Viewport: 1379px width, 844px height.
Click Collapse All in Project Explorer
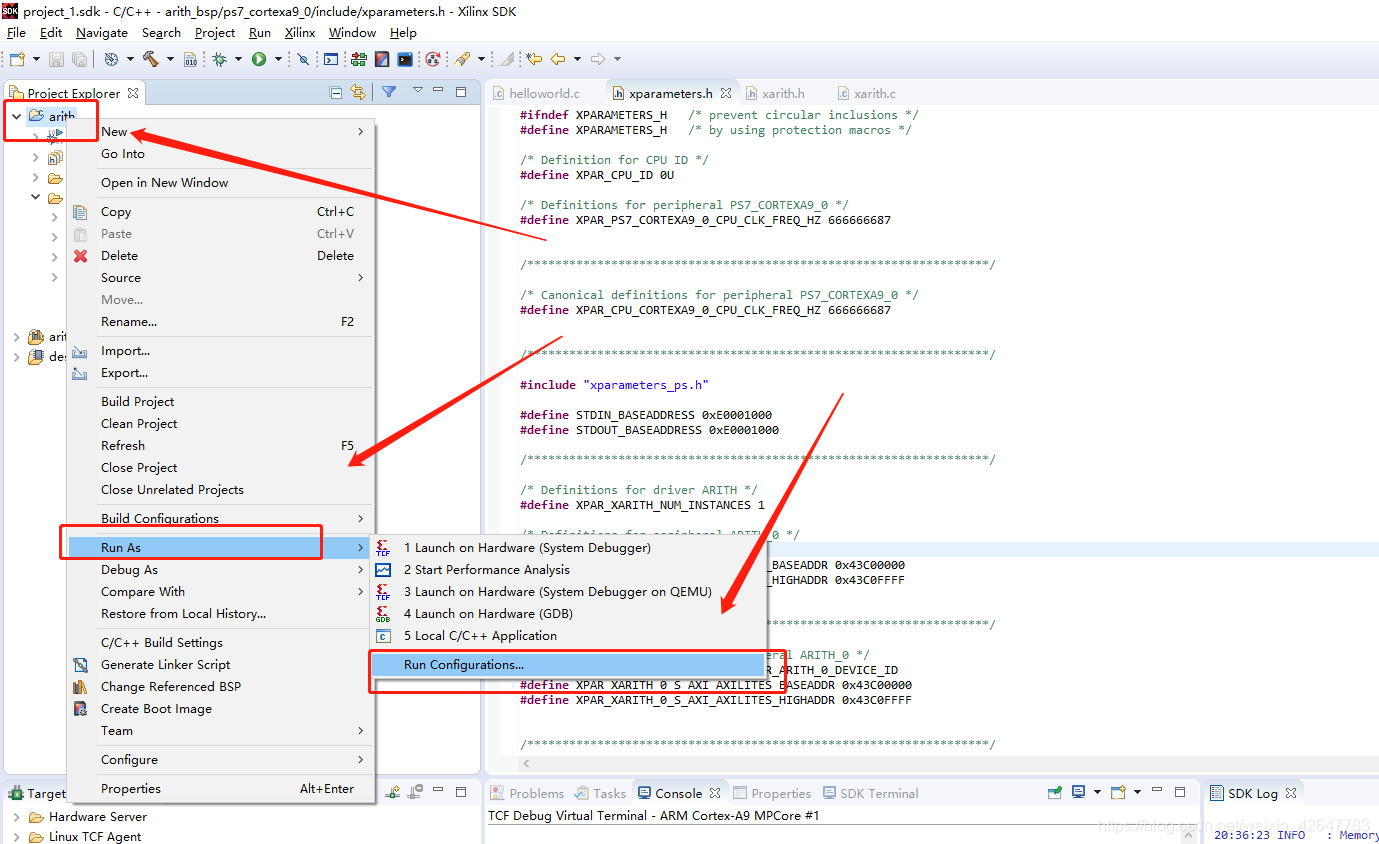(336, 92)
